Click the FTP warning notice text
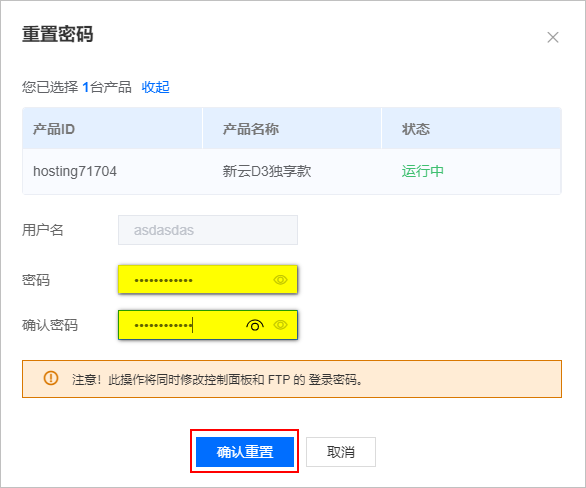586x488 pixels. (217, 380)
